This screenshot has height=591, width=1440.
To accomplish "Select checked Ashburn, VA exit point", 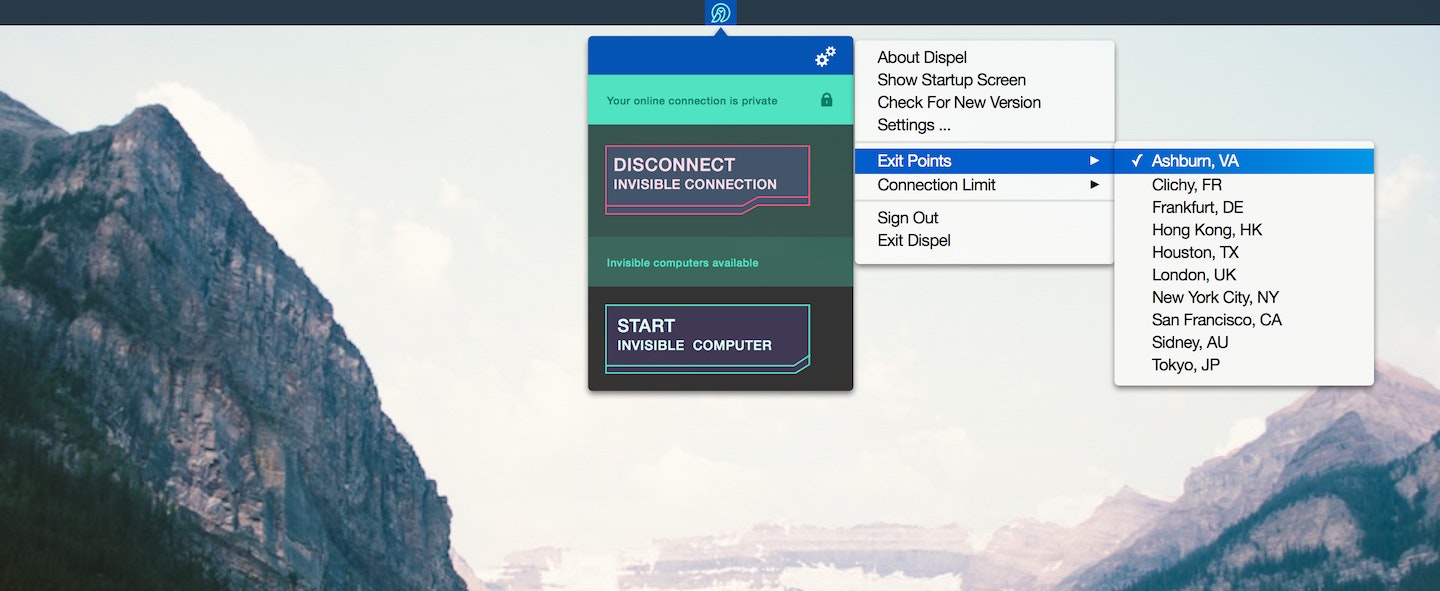I will point(1244,161).
